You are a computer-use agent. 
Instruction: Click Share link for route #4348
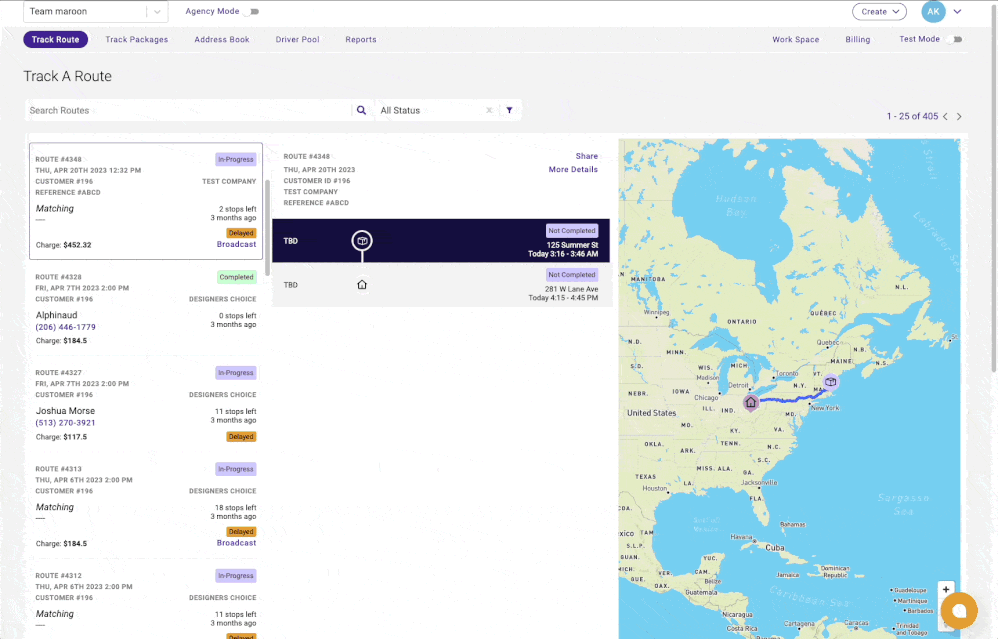(586, 156)
